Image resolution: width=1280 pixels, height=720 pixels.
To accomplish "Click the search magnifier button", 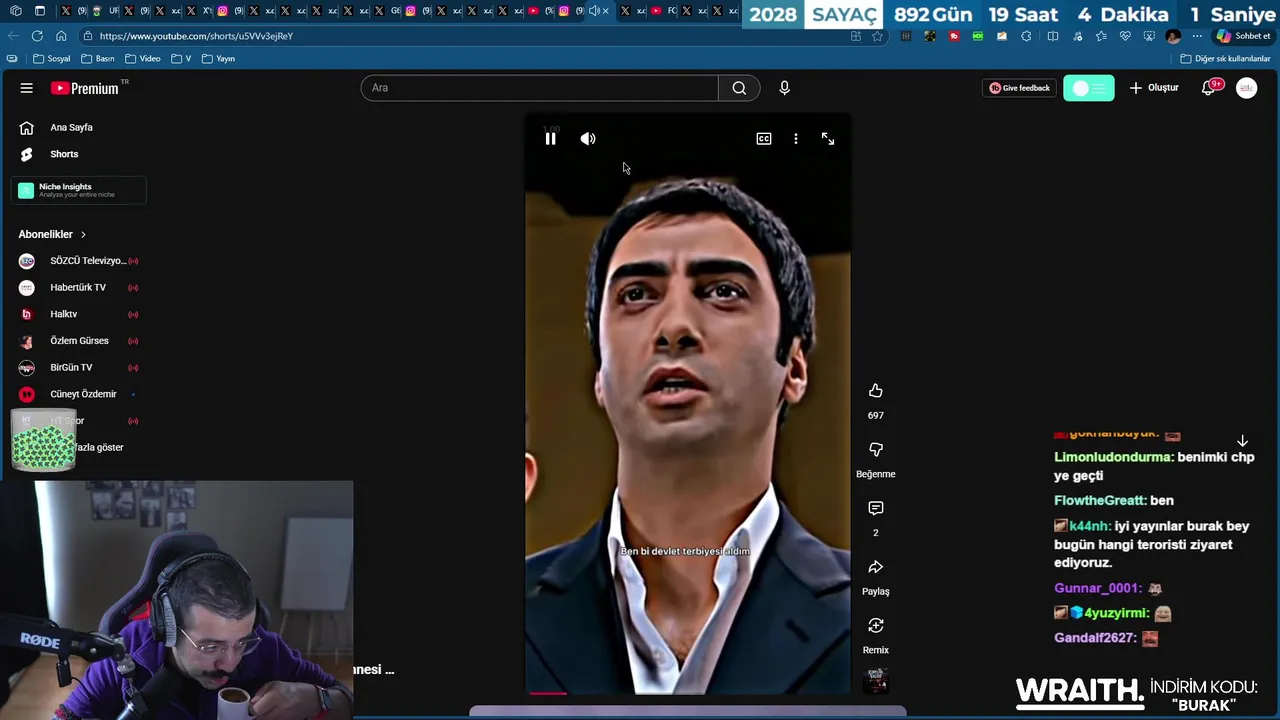I will 739,88.
